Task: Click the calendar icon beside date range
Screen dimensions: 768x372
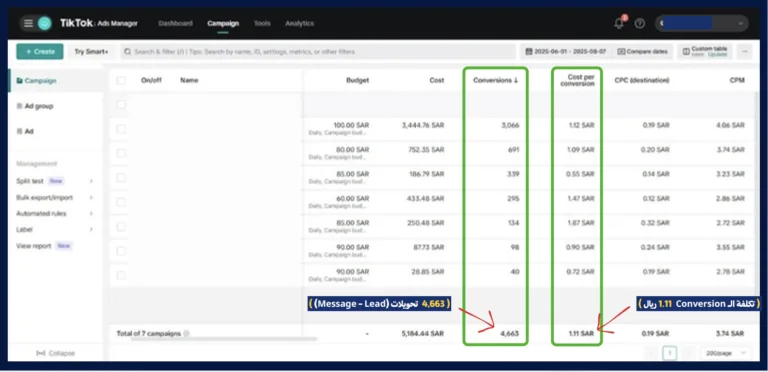Action: pos(529,51)
